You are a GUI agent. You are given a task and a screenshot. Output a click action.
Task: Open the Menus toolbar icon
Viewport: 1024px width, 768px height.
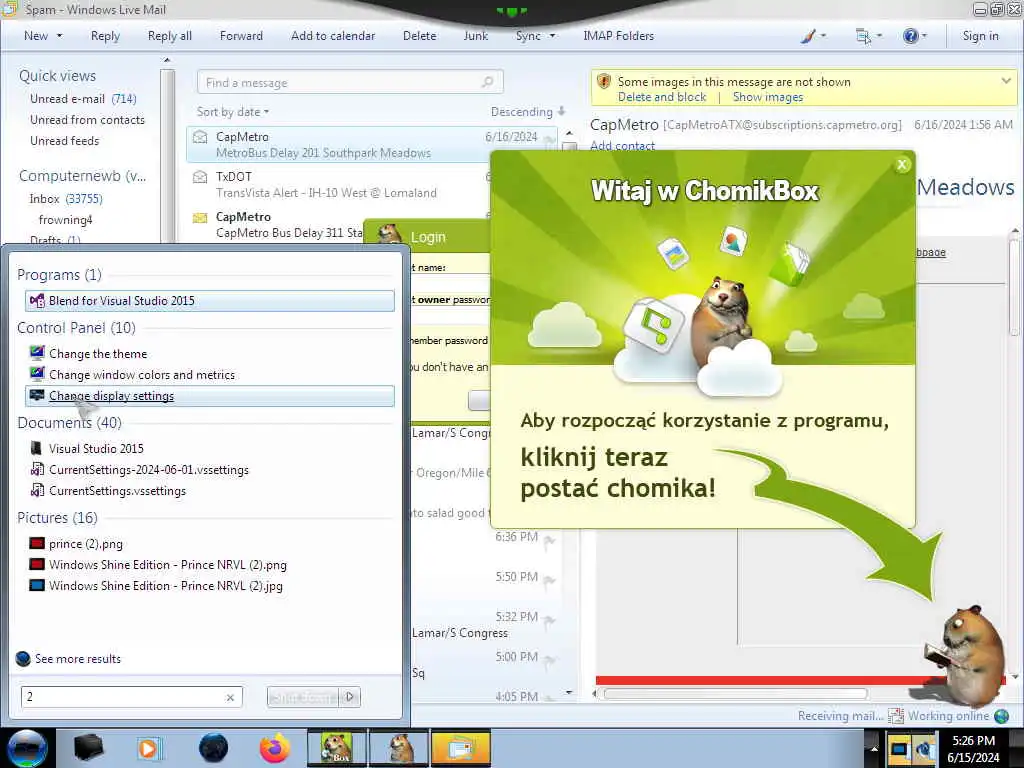[x=863, y=36]
